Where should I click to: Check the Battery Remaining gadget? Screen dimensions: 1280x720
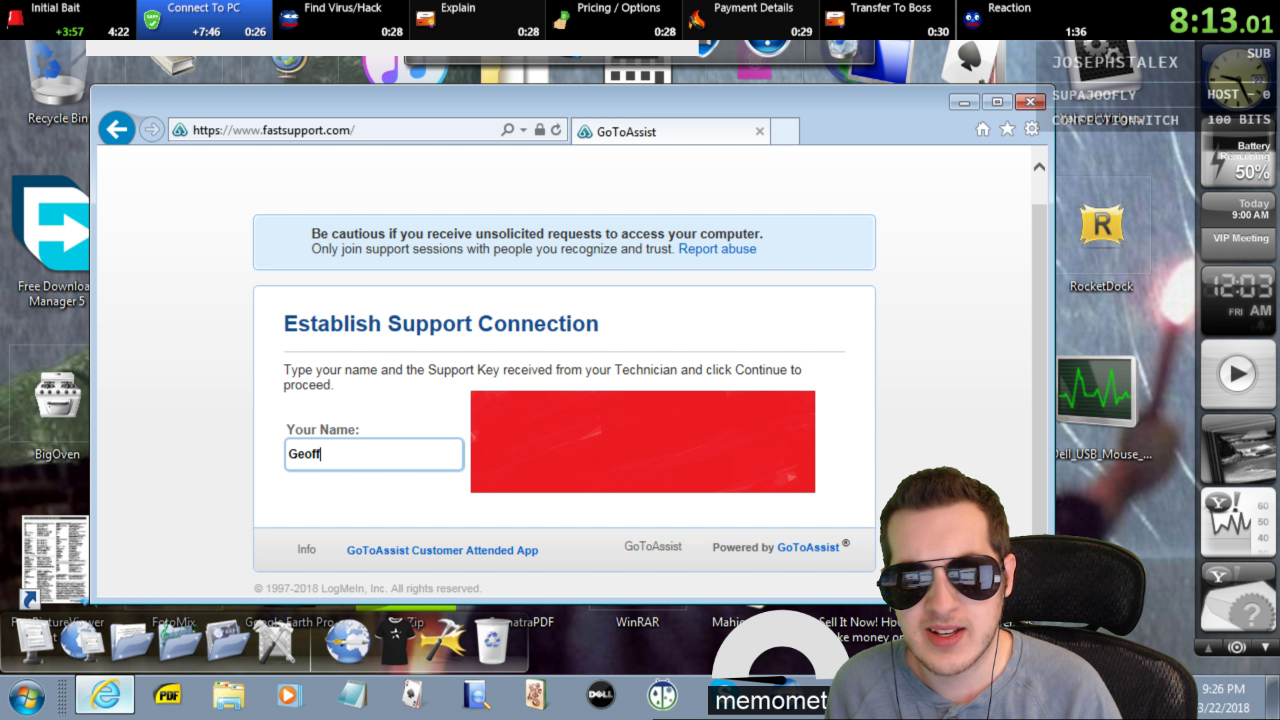click(1239, 161)
